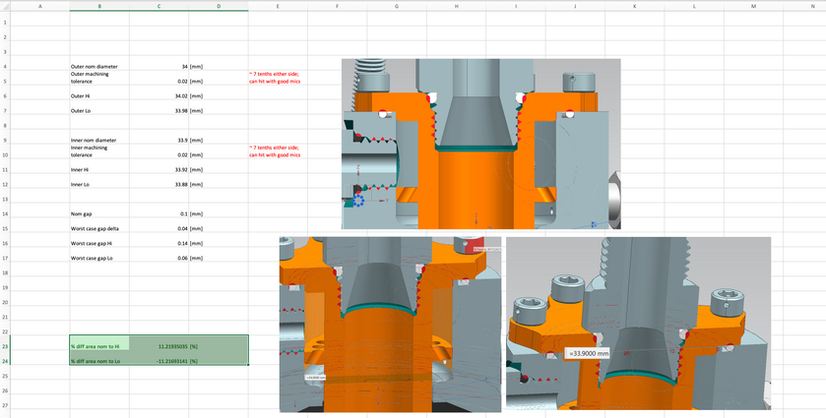
Task: Select the 'Worst case gap delta' cell
Action: (99, 229)
